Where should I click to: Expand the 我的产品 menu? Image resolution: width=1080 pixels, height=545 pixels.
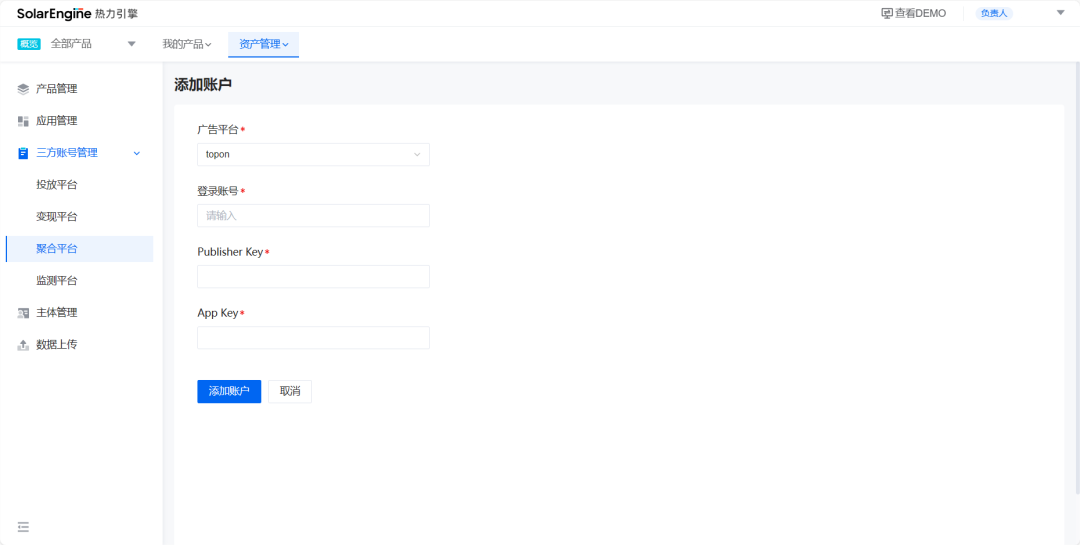(x=187, y=44)
